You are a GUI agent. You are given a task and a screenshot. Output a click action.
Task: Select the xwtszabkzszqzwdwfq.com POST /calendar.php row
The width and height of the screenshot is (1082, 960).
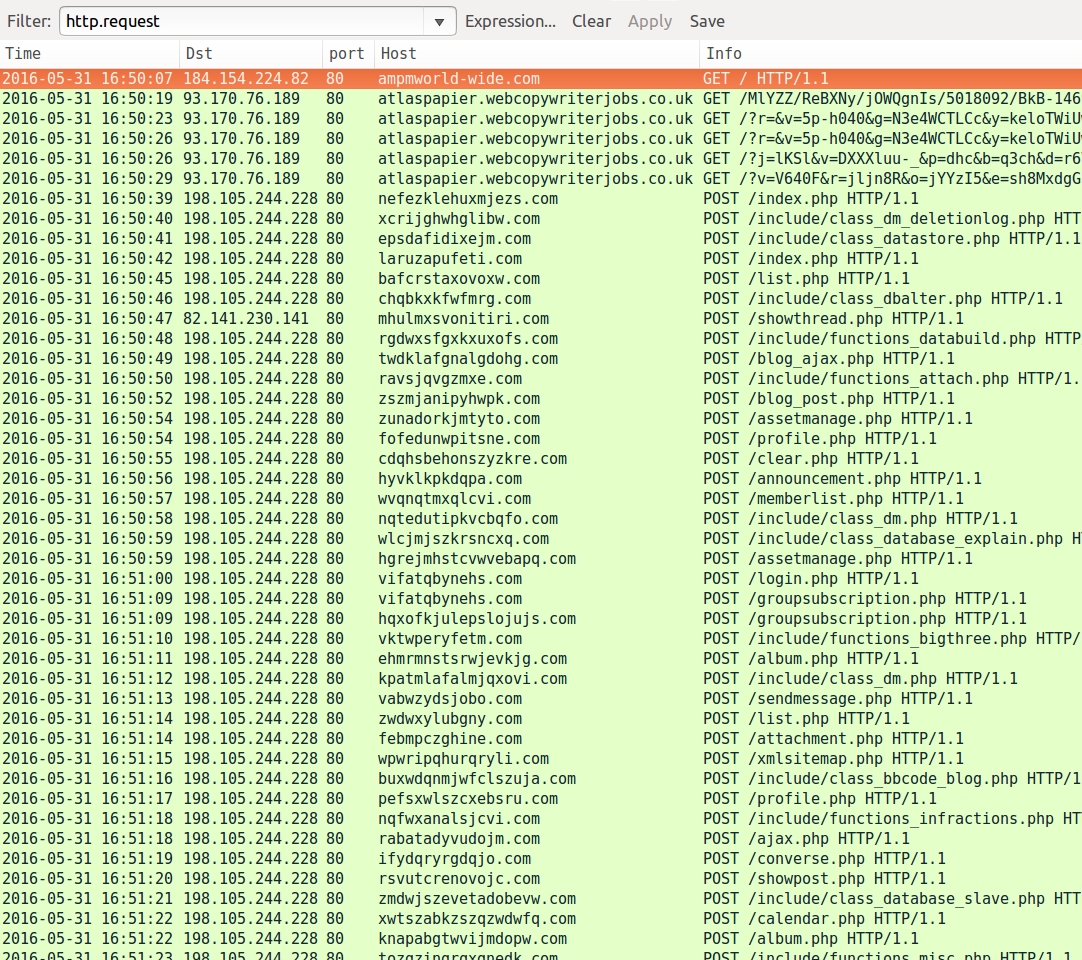coord(476,918)
